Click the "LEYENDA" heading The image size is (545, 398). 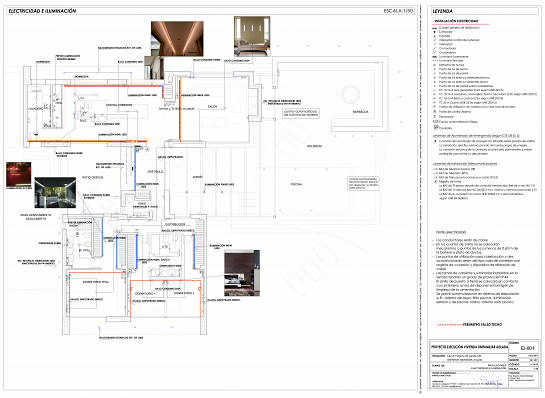(x=442, y=11)
